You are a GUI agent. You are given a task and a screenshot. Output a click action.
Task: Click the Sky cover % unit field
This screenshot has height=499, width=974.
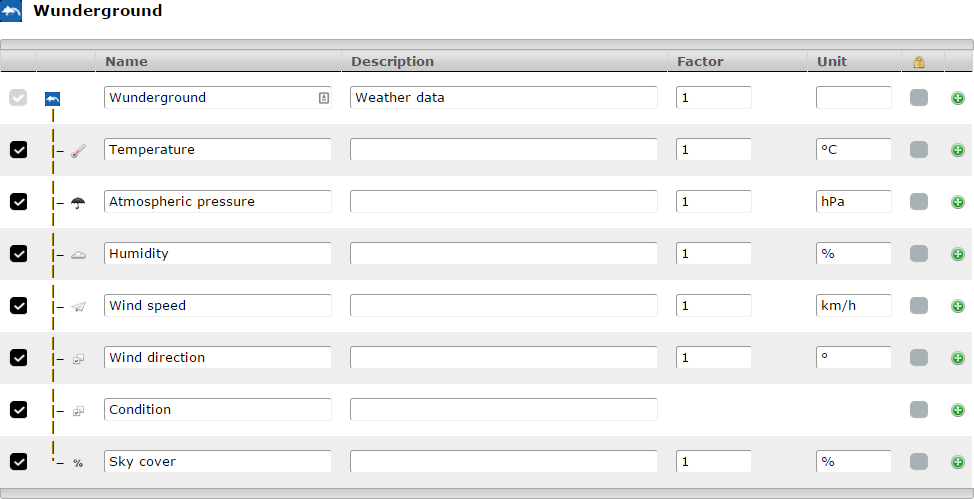coord(853,462)
